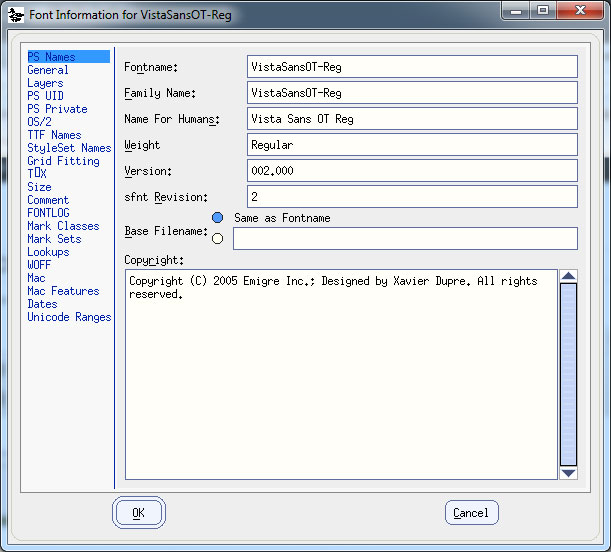Open the WOFF section
611x552 pixels.
pos(39,265)
